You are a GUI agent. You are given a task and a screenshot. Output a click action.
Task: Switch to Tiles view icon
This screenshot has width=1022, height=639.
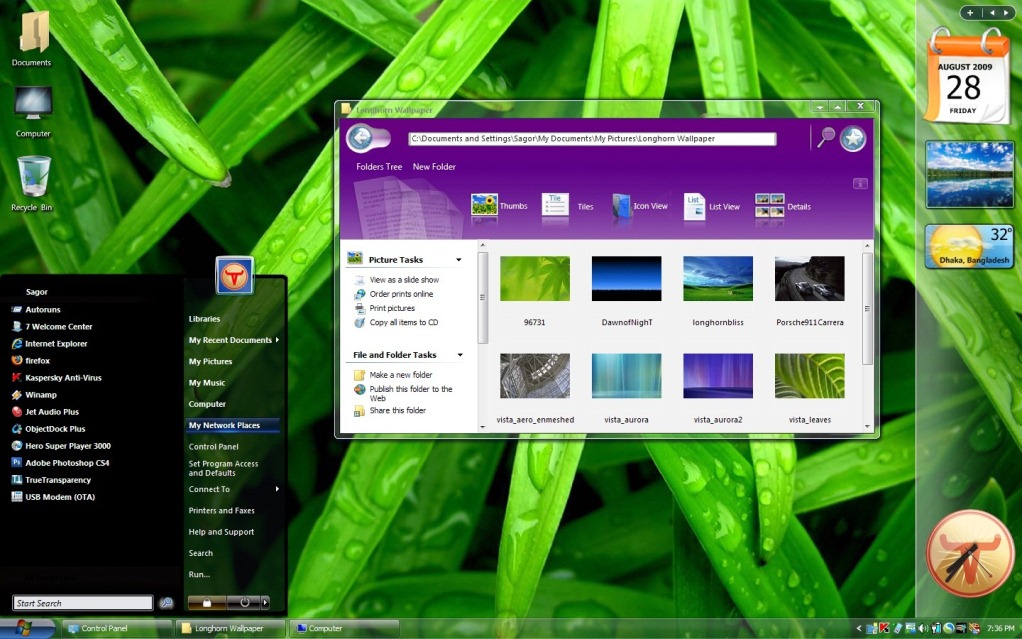click(x=555, y=205)
